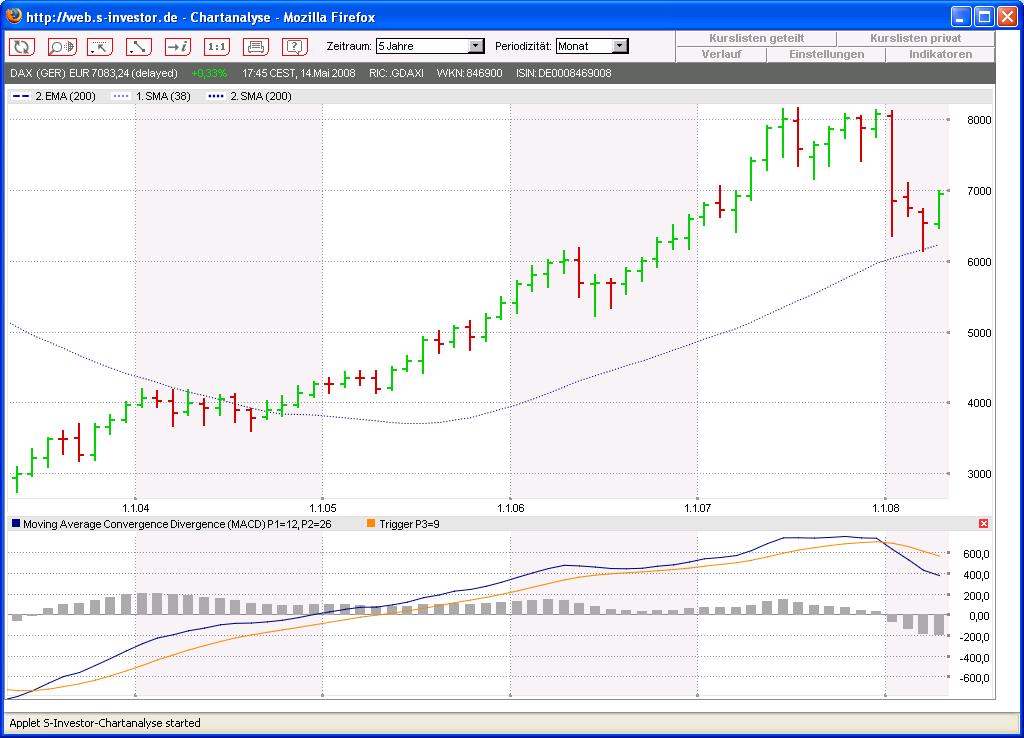1024x738 pixels.
Task: Click the 1.1.04 date axis label
Action: tap(136, 508)
